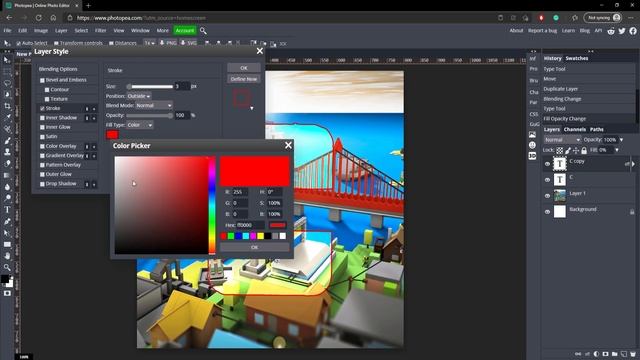
Task: Open layer Opacity dropdown arrow
Action: 621,140
